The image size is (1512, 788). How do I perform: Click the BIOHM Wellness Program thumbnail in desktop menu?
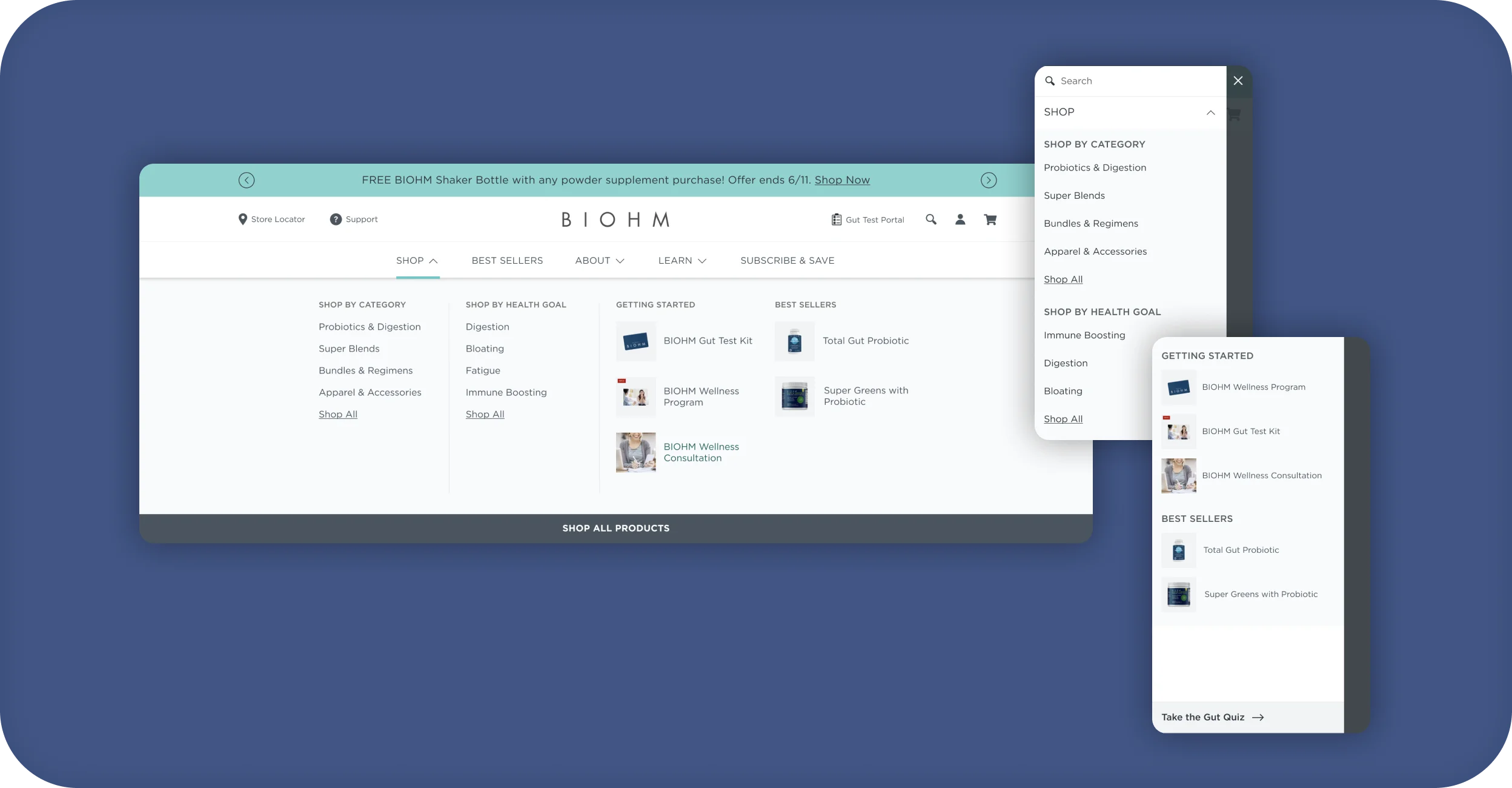(635, 397)
